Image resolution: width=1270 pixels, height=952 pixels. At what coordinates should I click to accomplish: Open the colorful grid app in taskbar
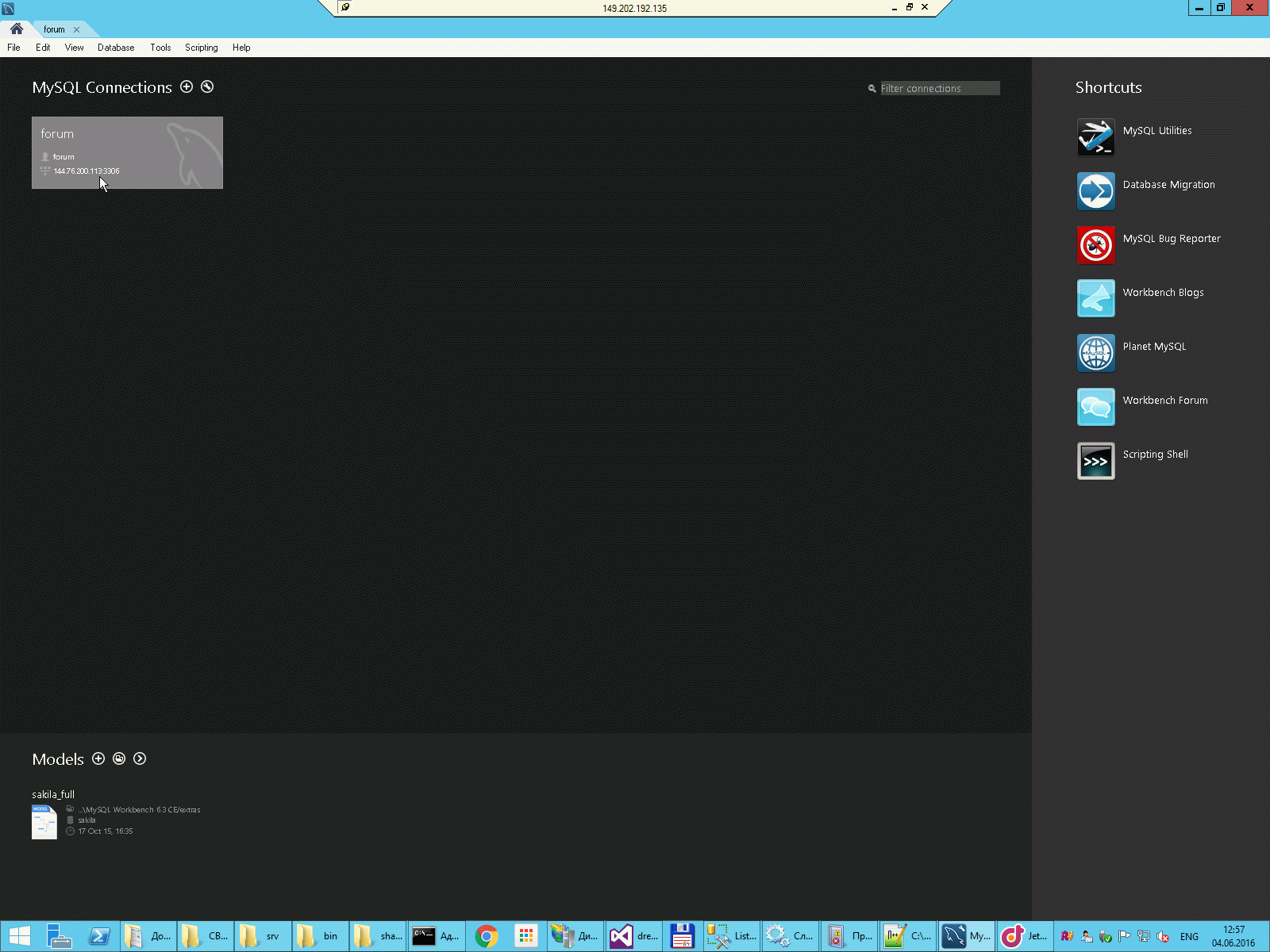pyautogui.click(x=526, y=937)
